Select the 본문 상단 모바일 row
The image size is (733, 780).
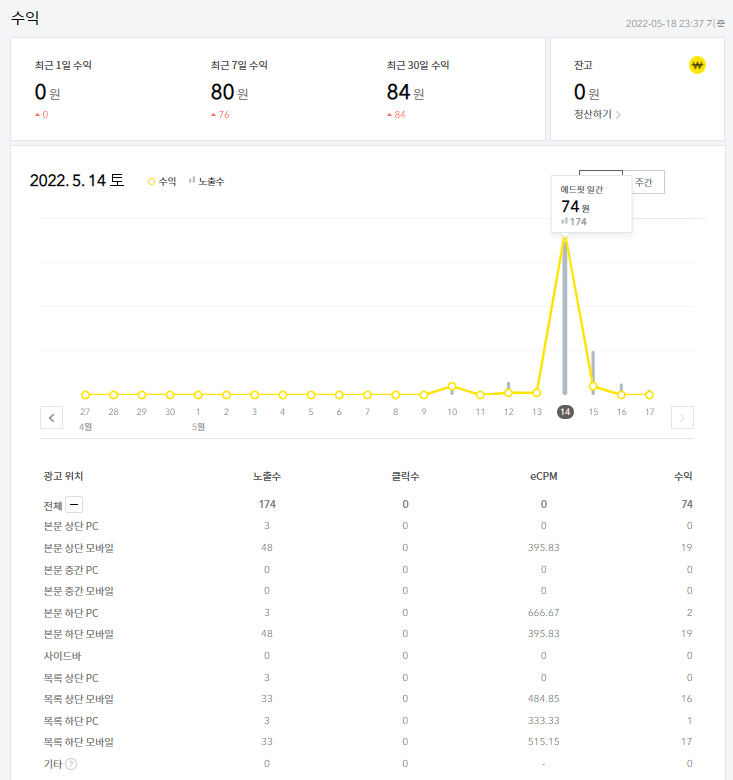(367, 548)
